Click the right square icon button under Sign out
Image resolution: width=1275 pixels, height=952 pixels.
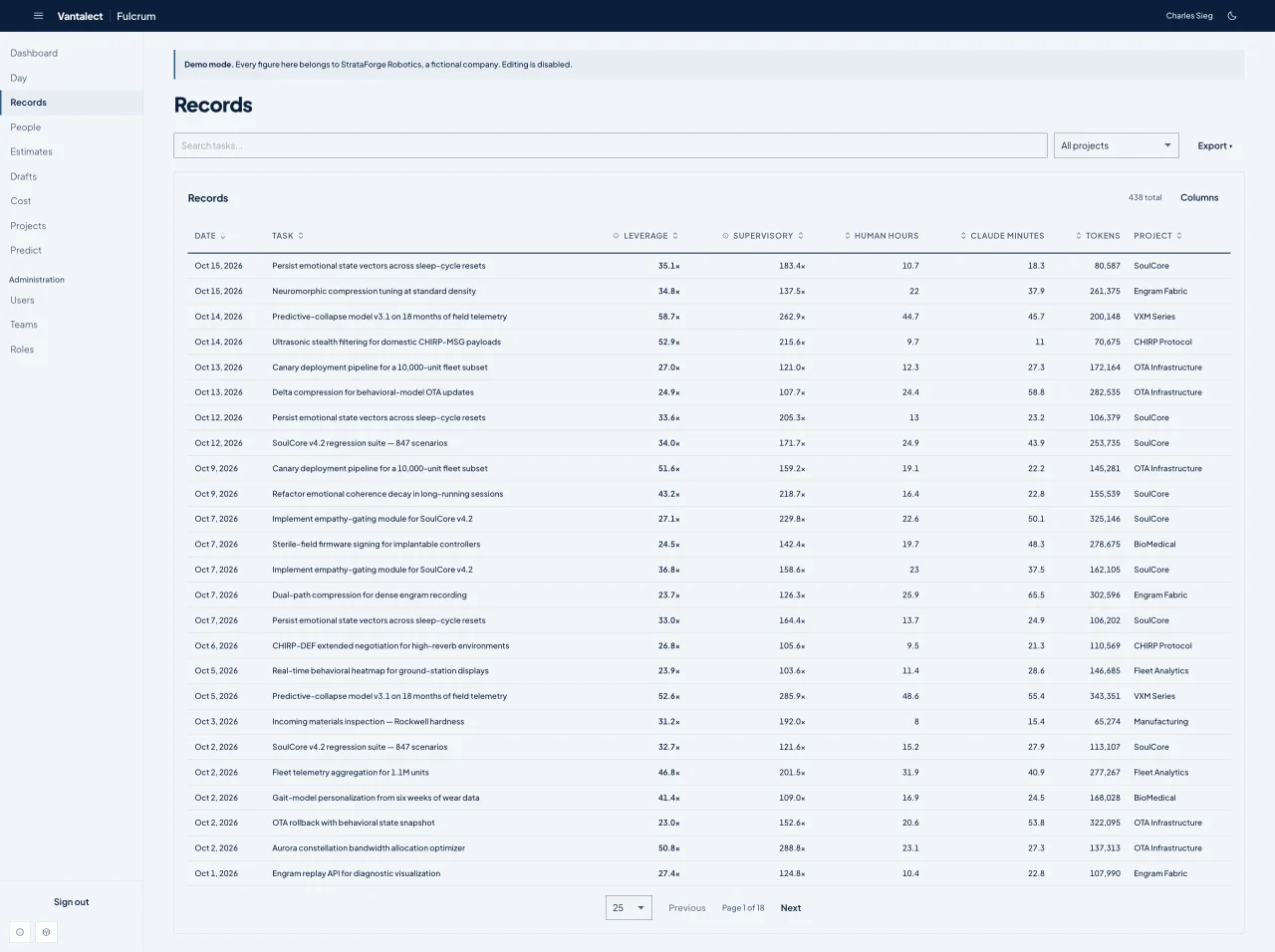click(46, 932)
